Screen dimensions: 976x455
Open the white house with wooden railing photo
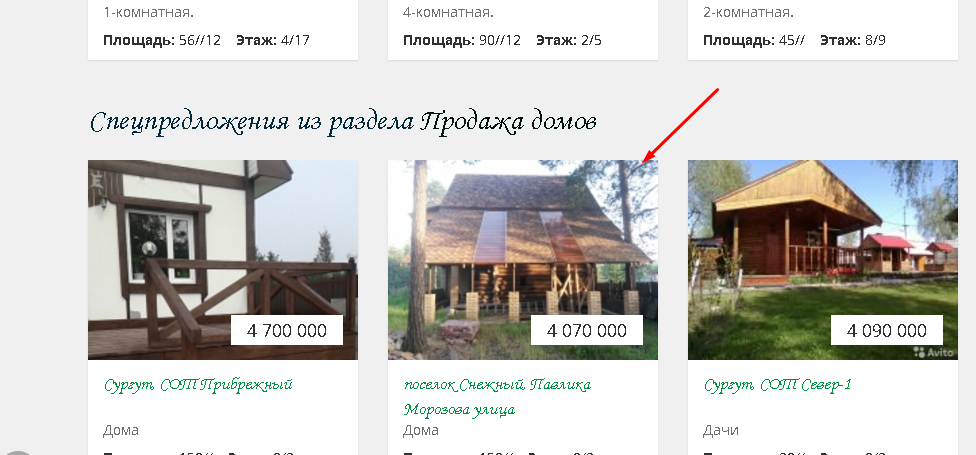[223, 260]
